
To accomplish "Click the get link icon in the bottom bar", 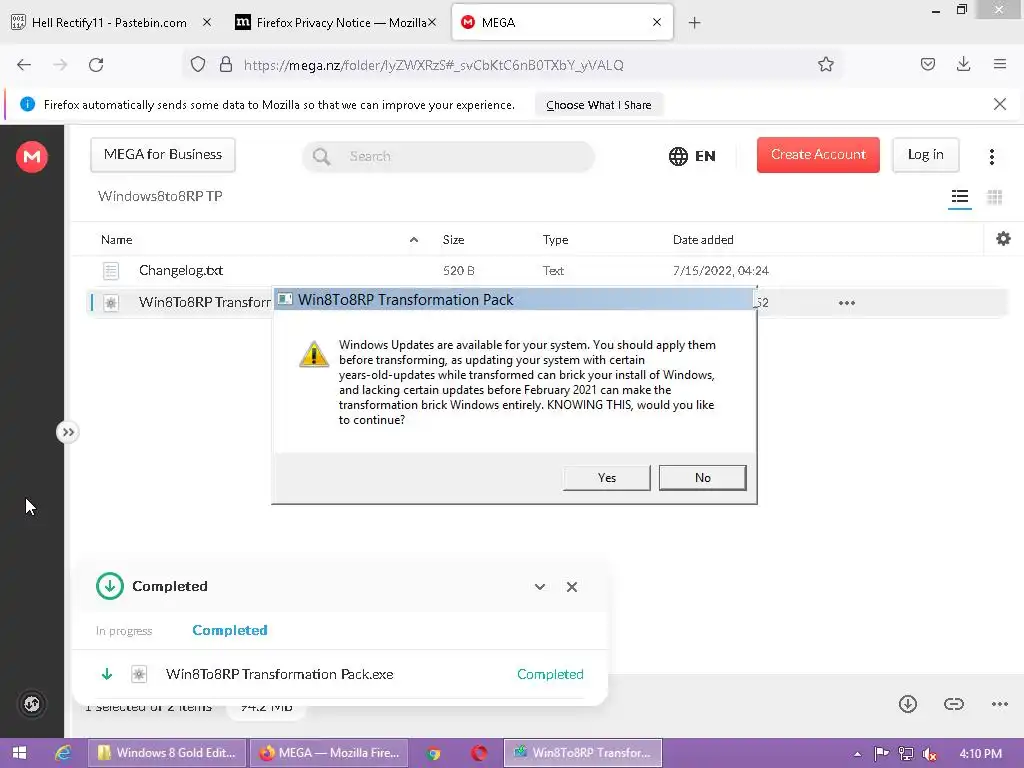I will [x=953, y=704].
